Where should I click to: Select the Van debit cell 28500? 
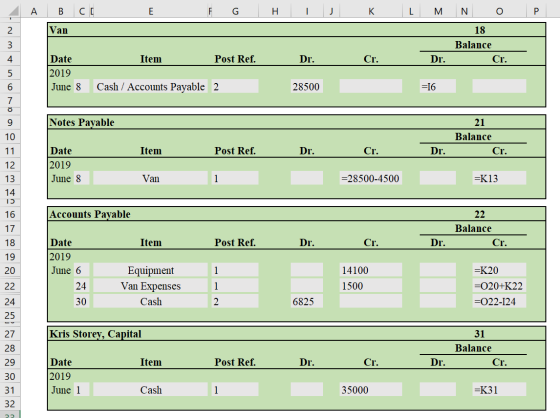pyautogui.click(x=307, y=86)
